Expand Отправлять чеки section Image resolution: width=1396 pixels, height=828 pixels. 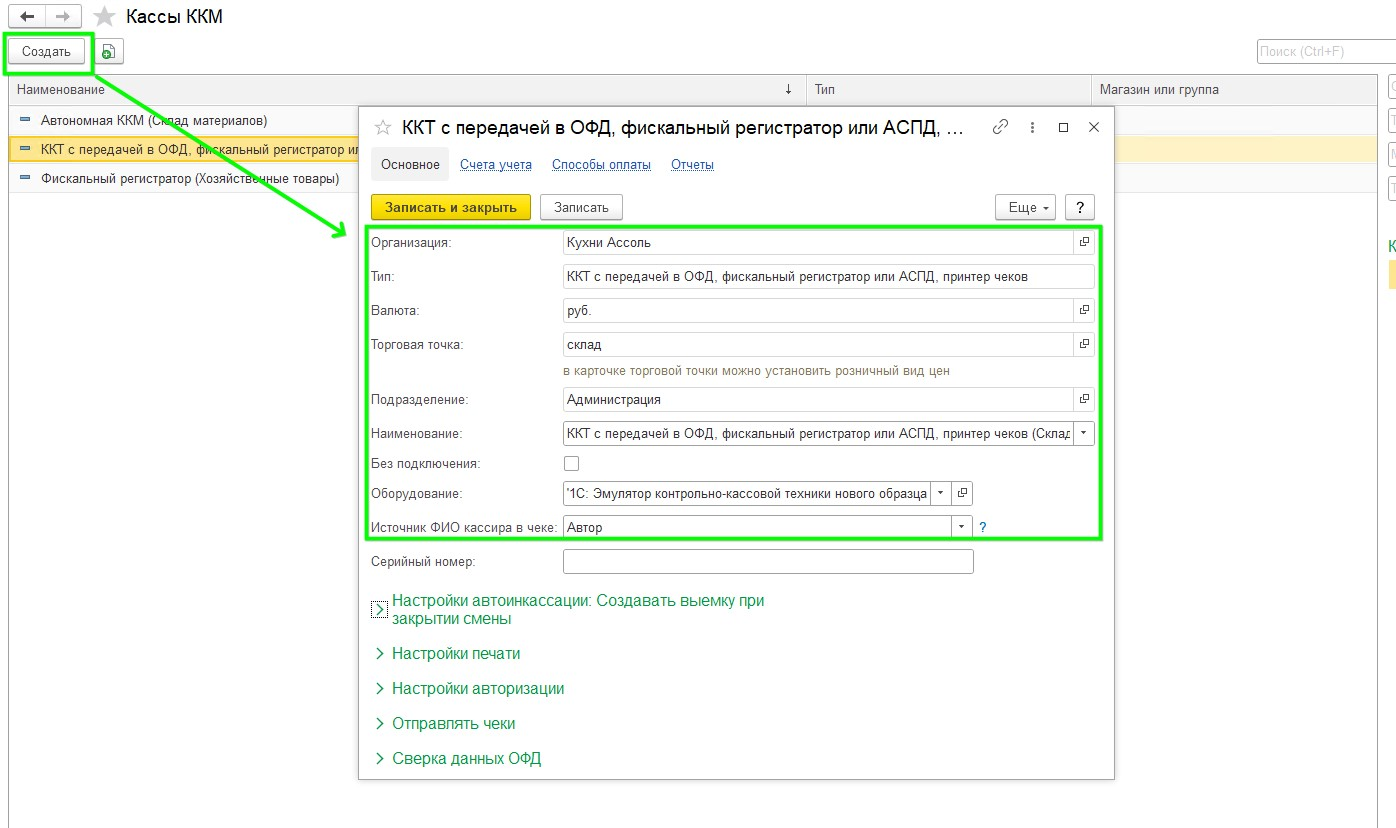pyautogui.click(x=445, y=724)
